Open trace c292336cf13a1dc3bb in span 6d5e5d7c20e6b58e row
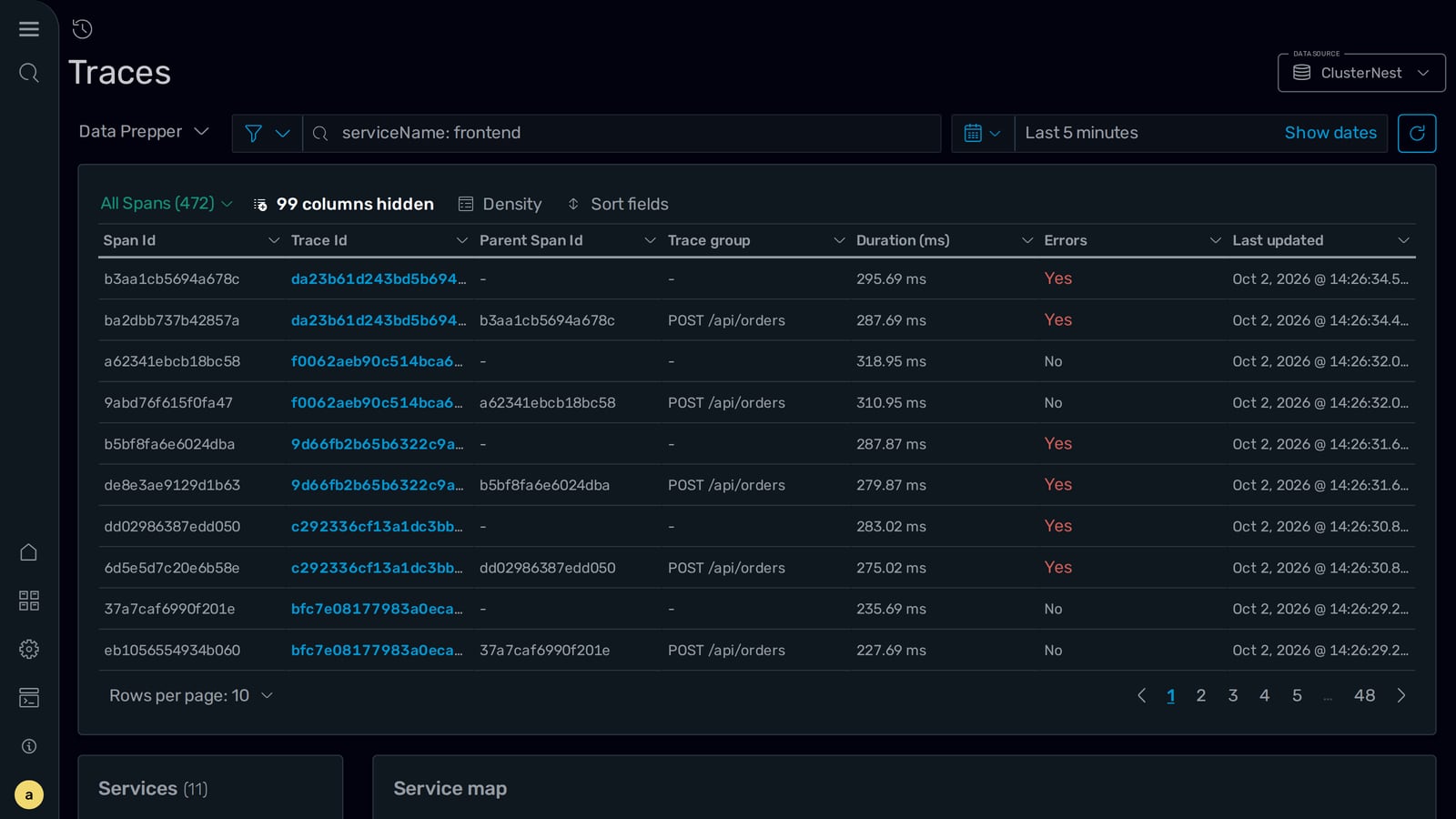The width and height of the screenshot is (1456, 819). point(377,567)
